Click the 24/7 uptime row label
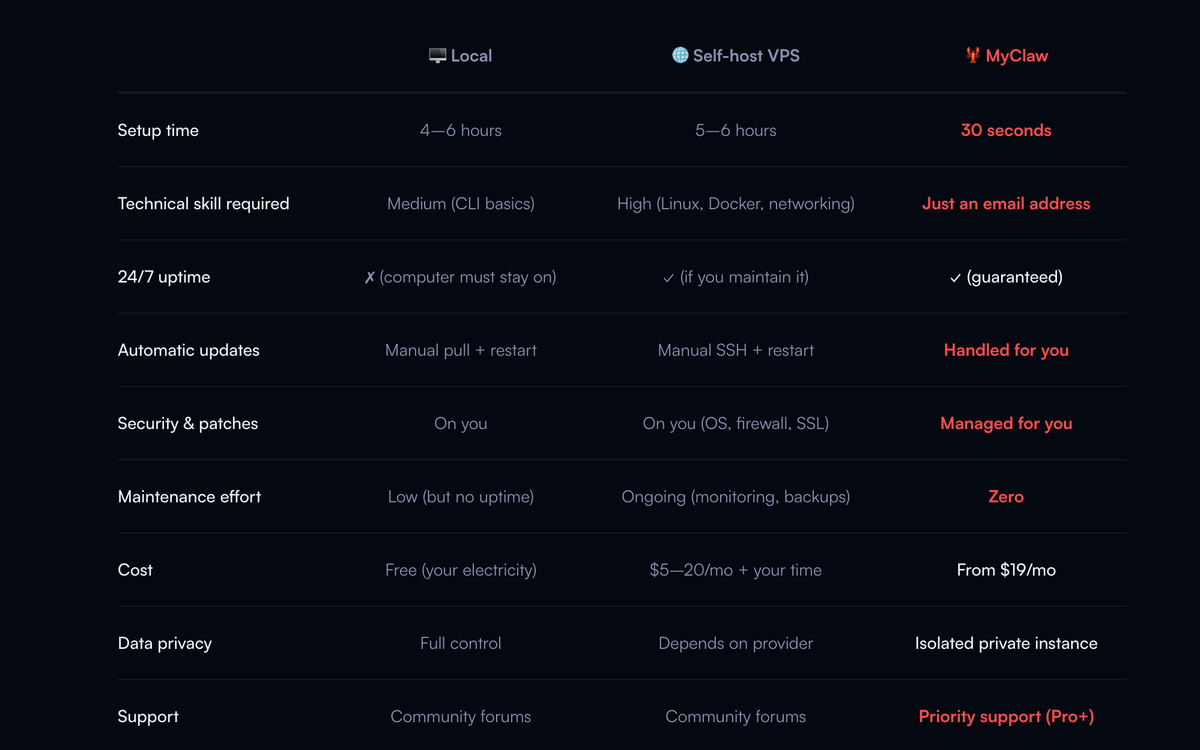Image resolution: width=1200 pixels, height=750 pixels. (x=164, y=277)
